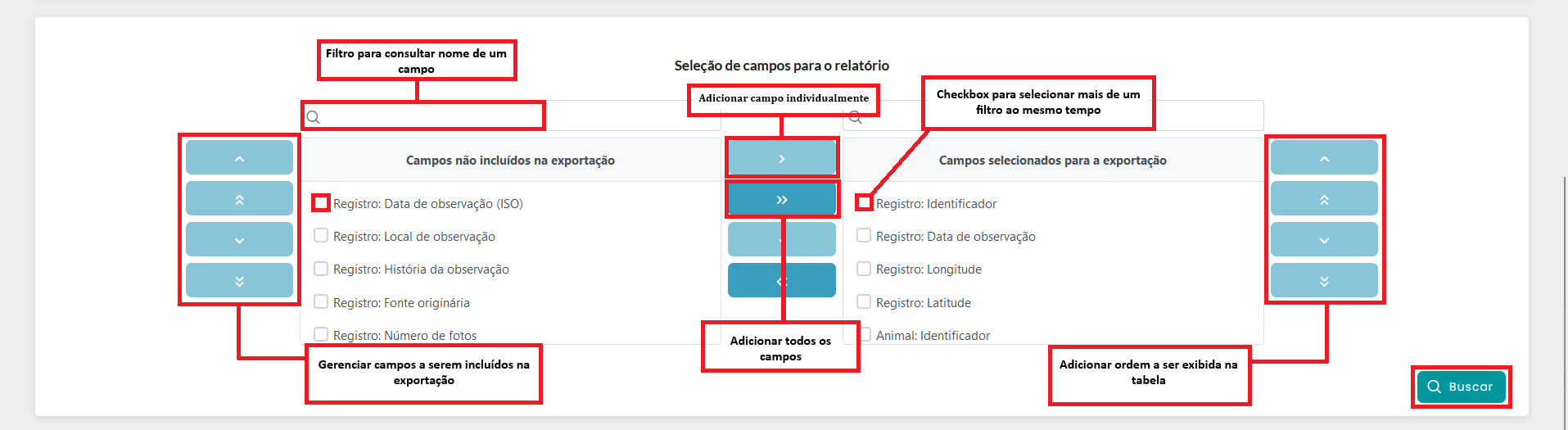Tick the 'Registro: Local de observação' checkbox
Image resolution: width=1568 pixels, height=430 pixels.
pyautogui.click(x=321, y=236)
